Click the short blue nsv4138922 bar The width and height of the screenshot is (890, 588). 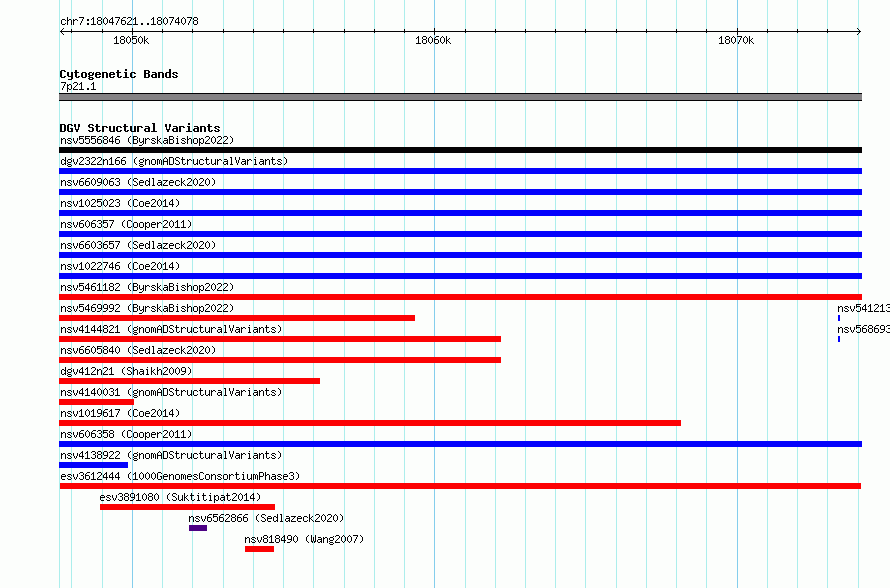pos(94,465)
